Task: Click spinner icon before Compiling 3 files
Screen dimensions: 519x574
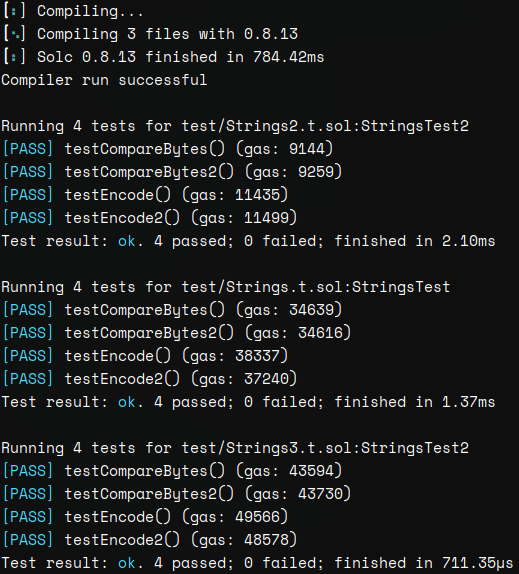Action: point(14,34)
